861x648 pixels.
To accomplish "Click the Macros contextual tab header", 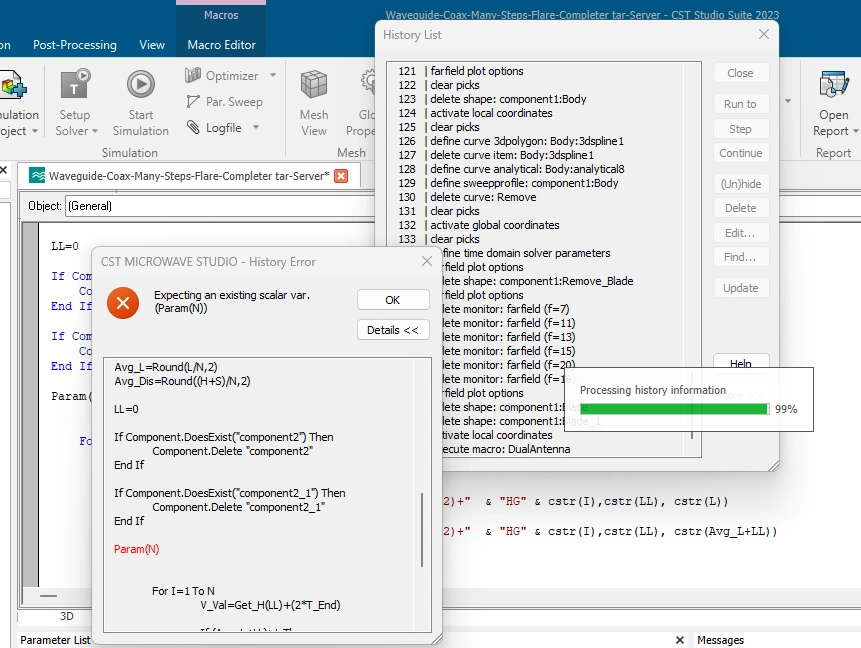I will click(x=221, y=15).
